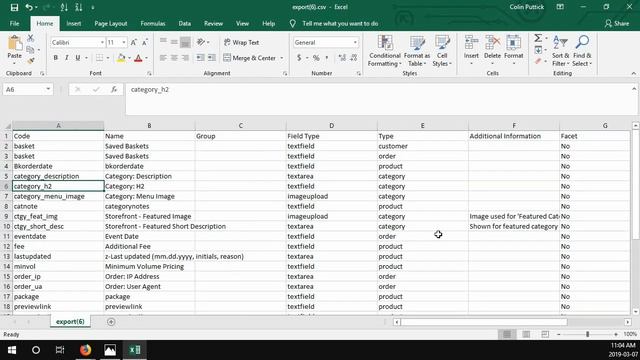Switch to the Data tab

tap(184, 24)
